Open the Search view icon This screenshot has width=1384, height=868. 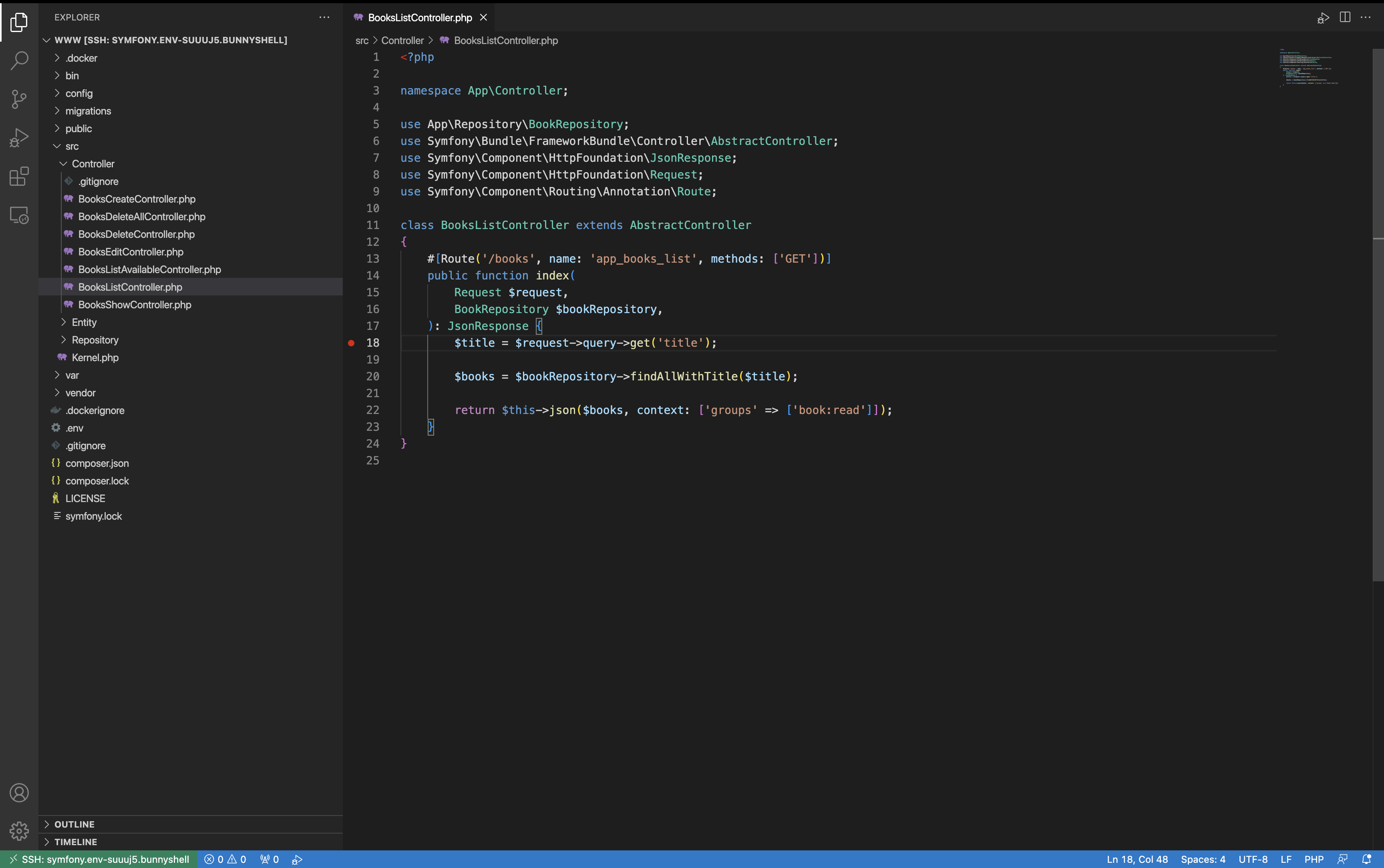click(x=19, y=60)
